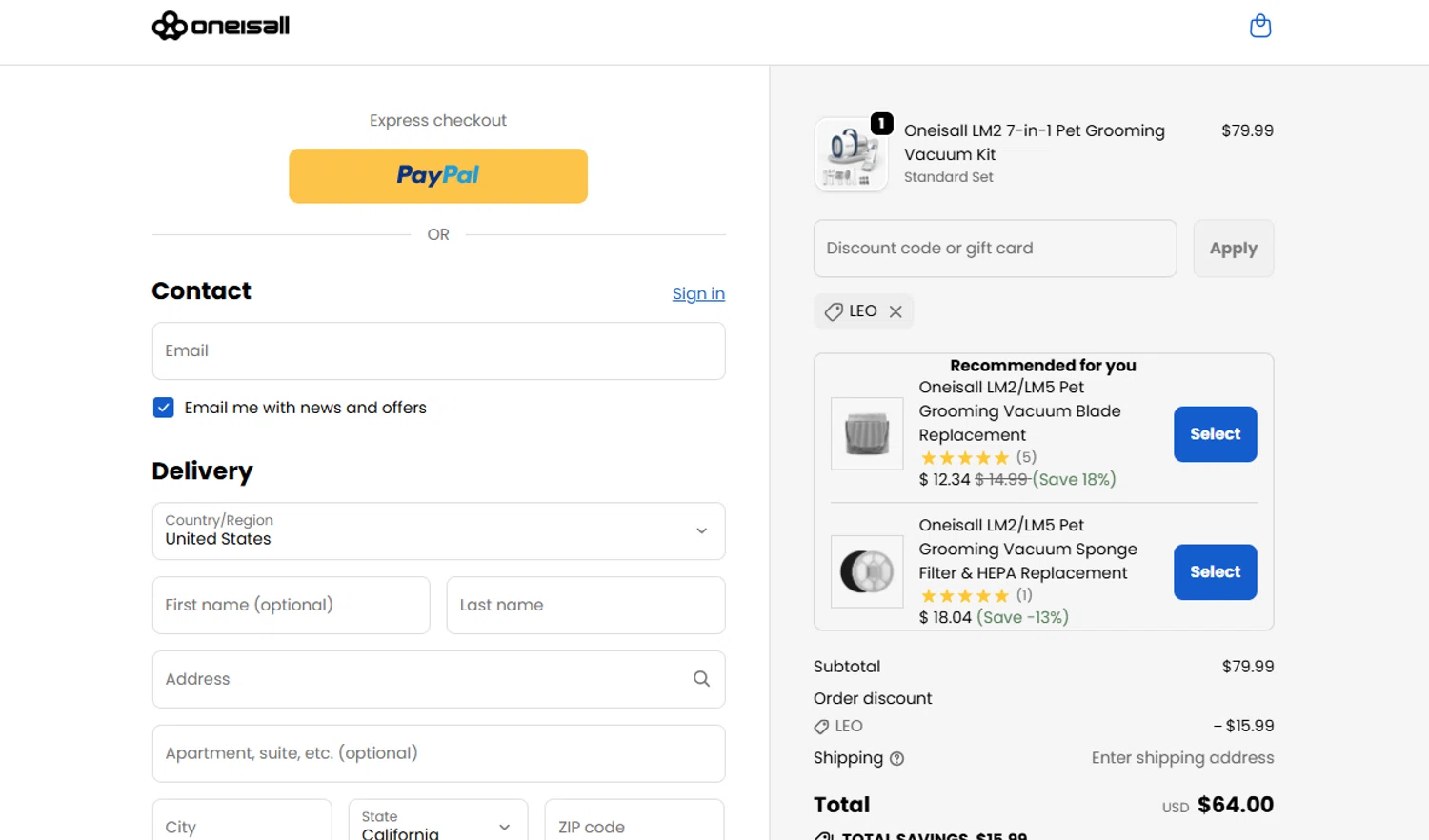Click the Enter shipping address text

(1182, 758)
